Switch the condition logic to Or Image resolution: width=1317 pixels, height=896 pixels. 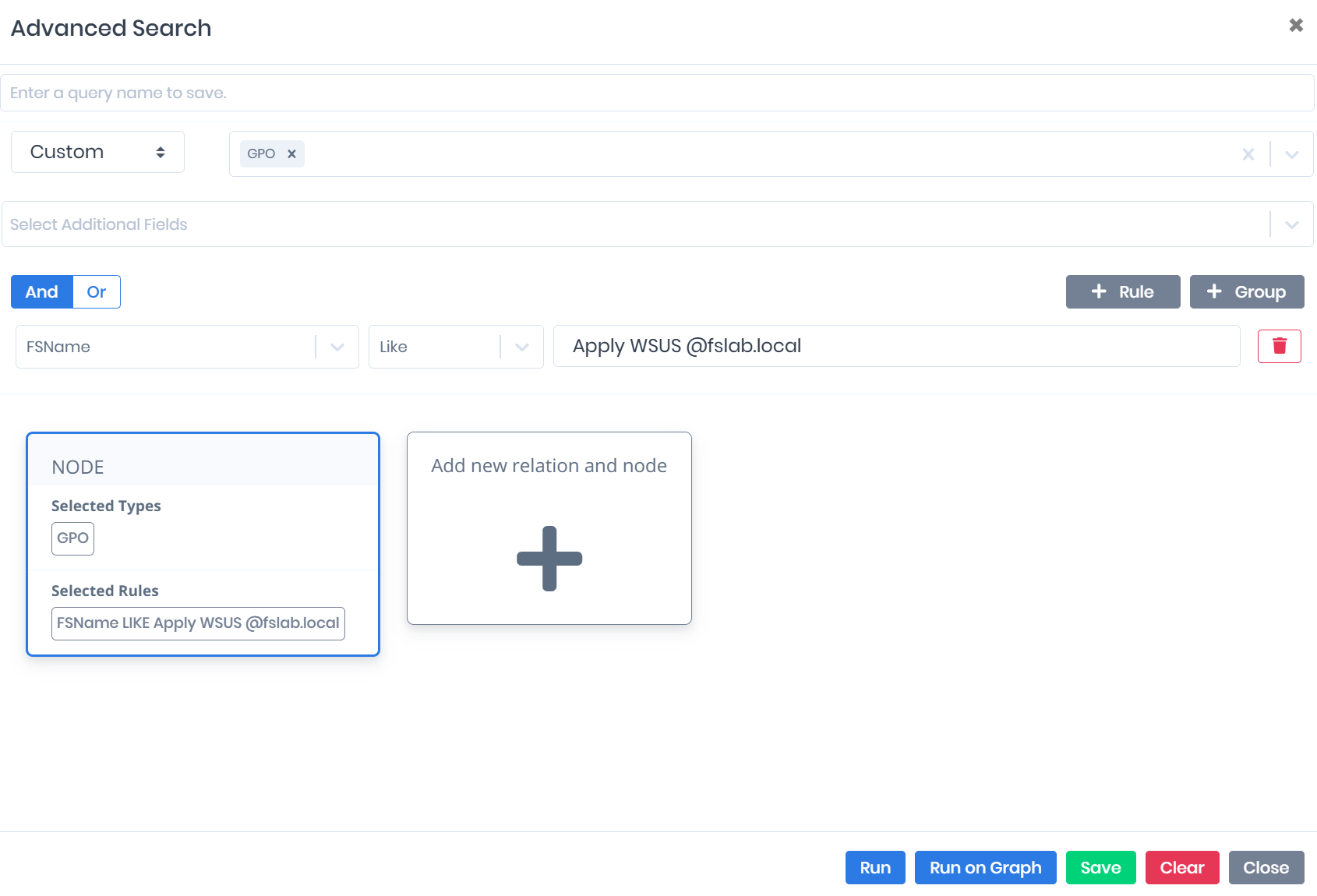[x=96, y=291]
